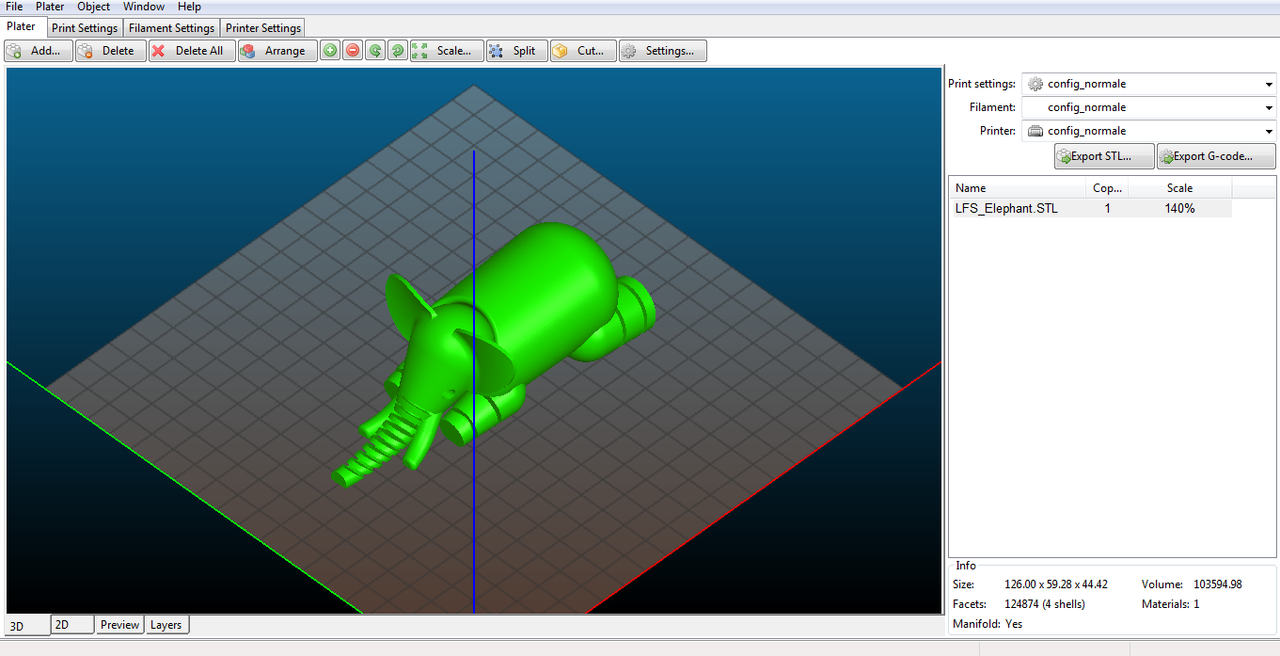1280x656 pixels.
Task: Open the Plater menu in the menu bar
Action: pos(50,7)
